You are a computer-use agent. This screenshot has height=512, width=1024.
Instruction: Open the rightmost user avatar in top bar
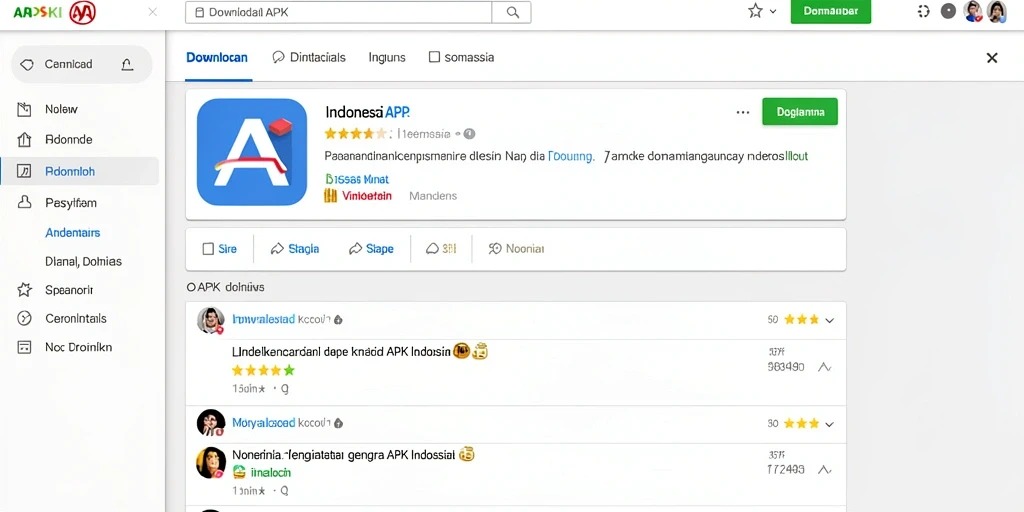point(997,11)
